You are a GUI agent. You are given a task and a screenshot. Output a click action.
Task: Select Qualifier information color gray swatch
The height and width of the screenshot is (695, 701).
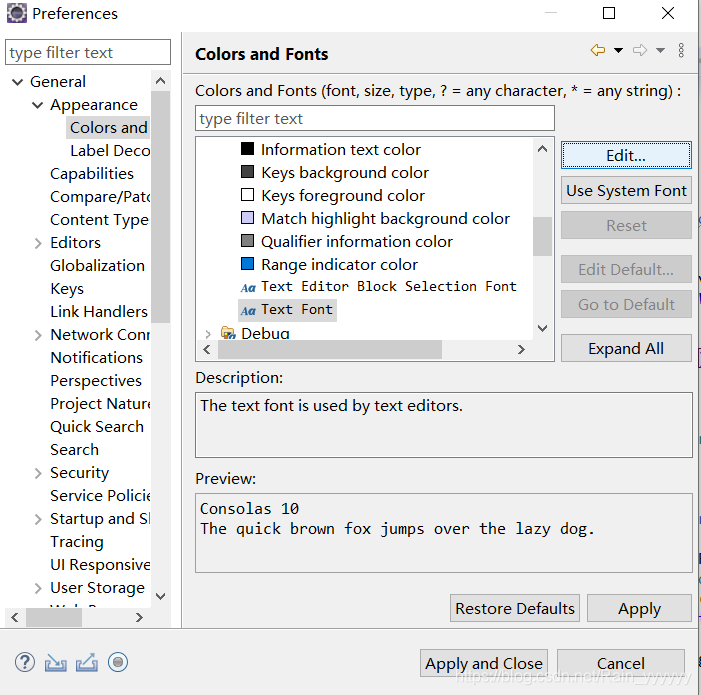(247, 241)
